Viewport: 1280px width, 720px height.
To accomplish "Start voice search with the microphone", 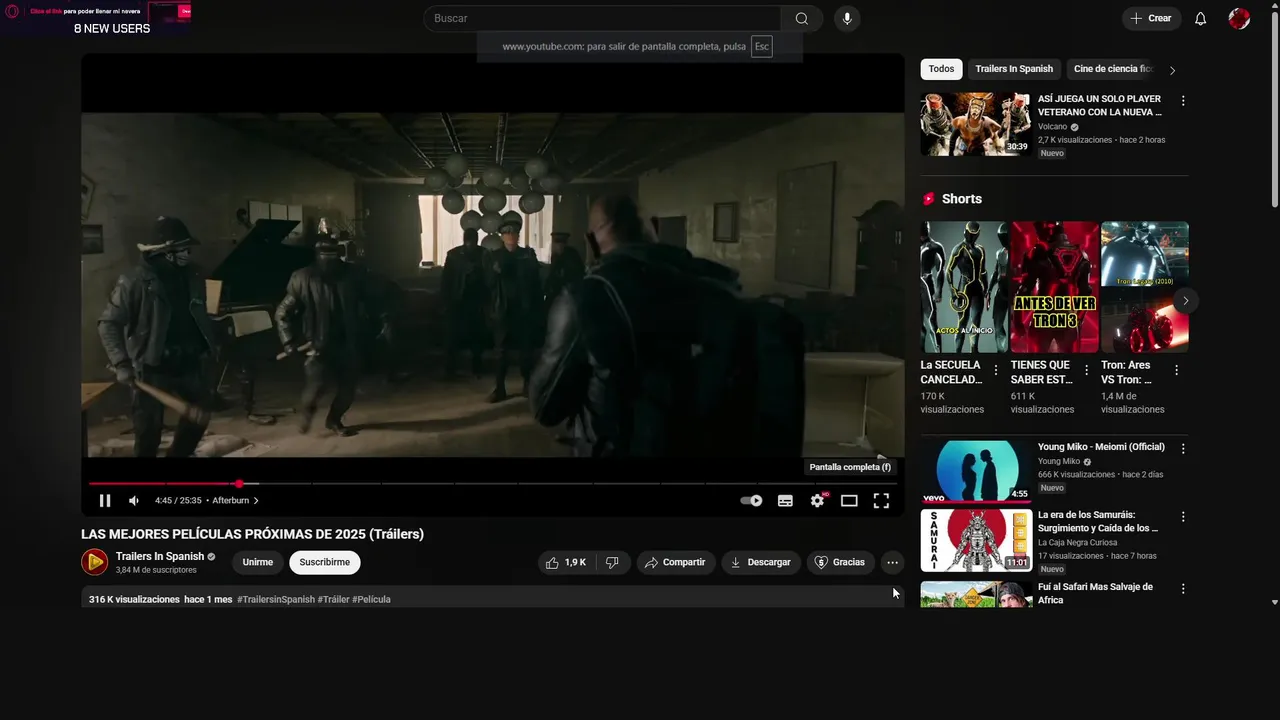I will (847, 18).
